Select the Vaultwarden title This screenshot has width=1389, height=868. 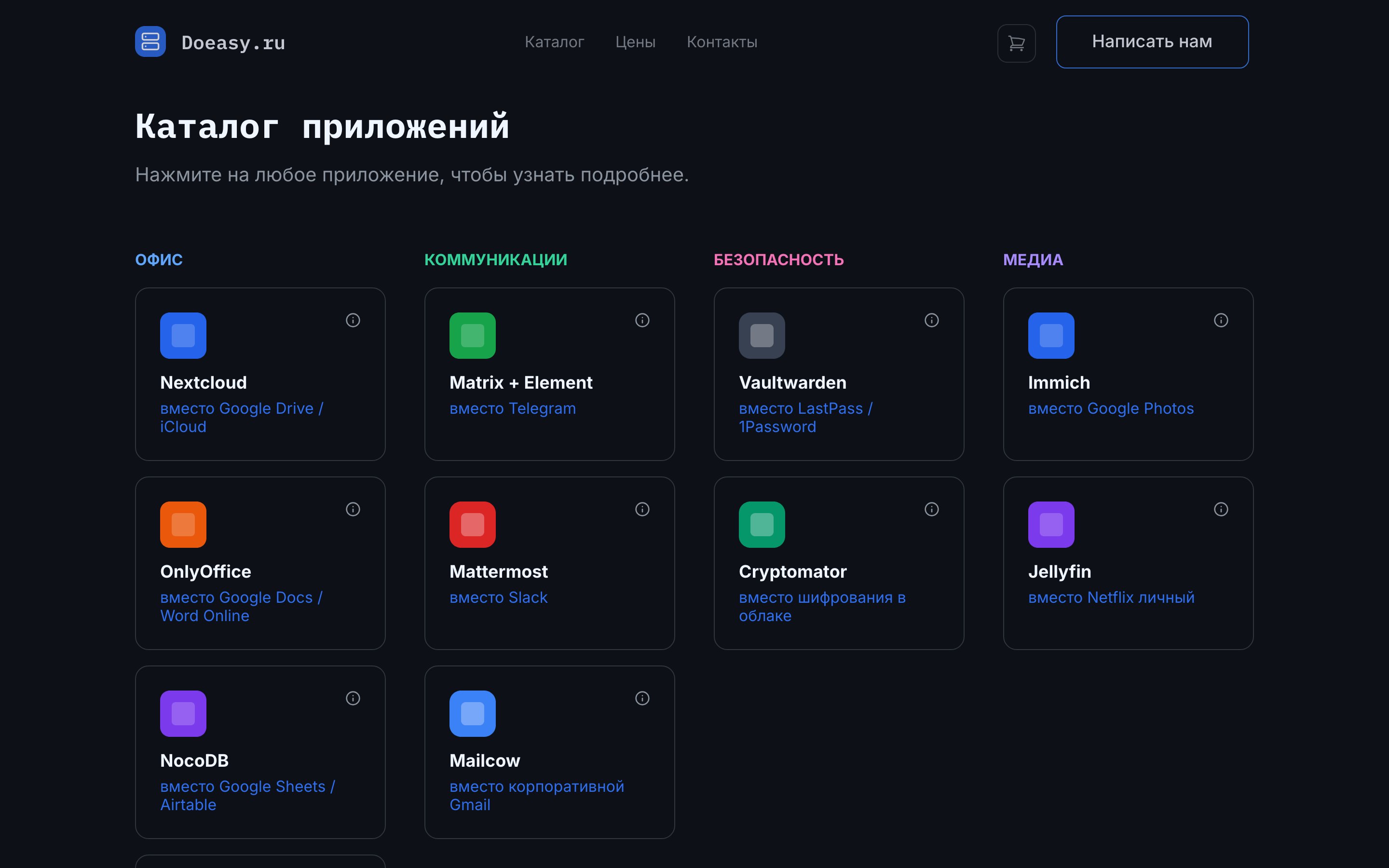coord(792,382)
